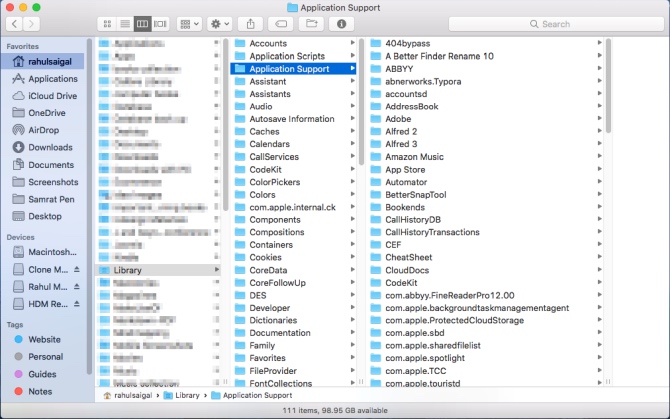Eject the HDM Re... volume

77,303
